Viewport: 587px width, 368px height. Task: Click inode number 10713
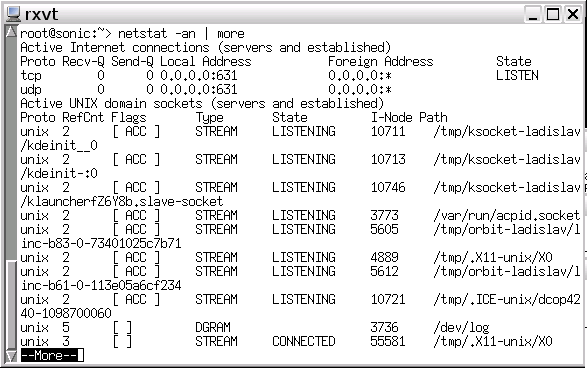pos(388,159)
